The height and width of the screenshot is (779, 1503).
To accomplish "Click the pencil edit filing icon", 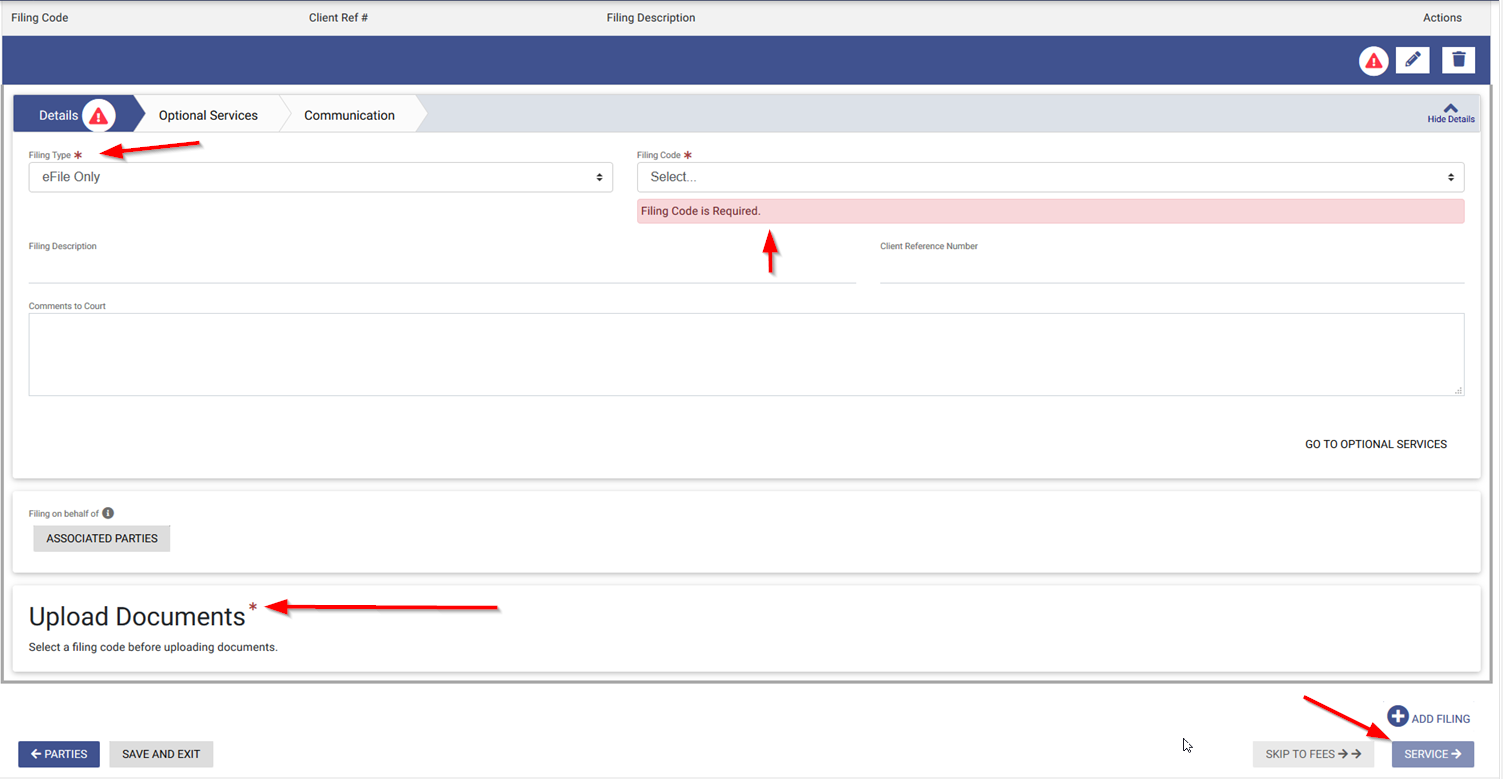I will coord(1412,60).
